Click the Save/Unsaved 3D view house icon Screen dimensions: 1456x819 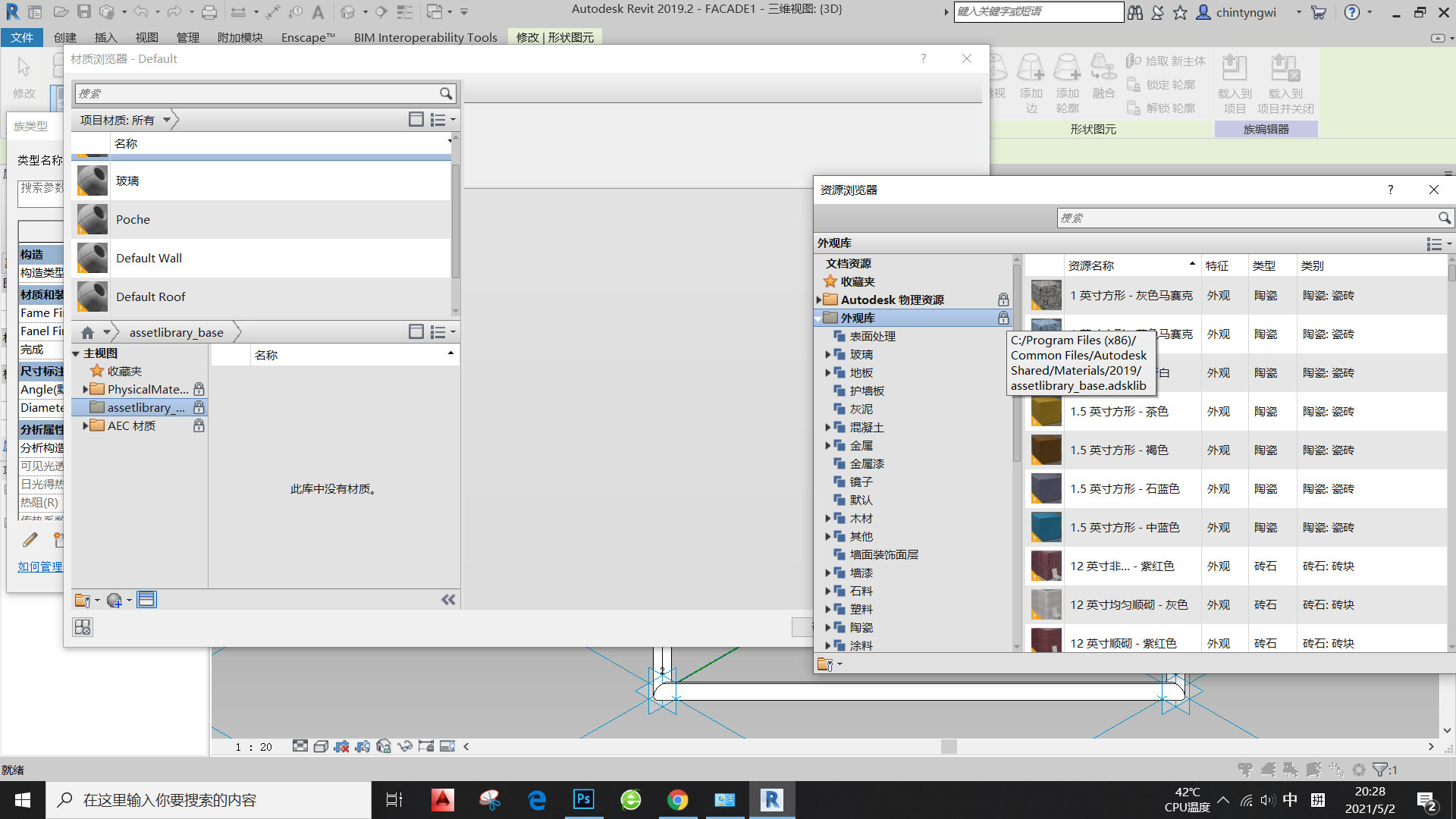tap(383, 746)
